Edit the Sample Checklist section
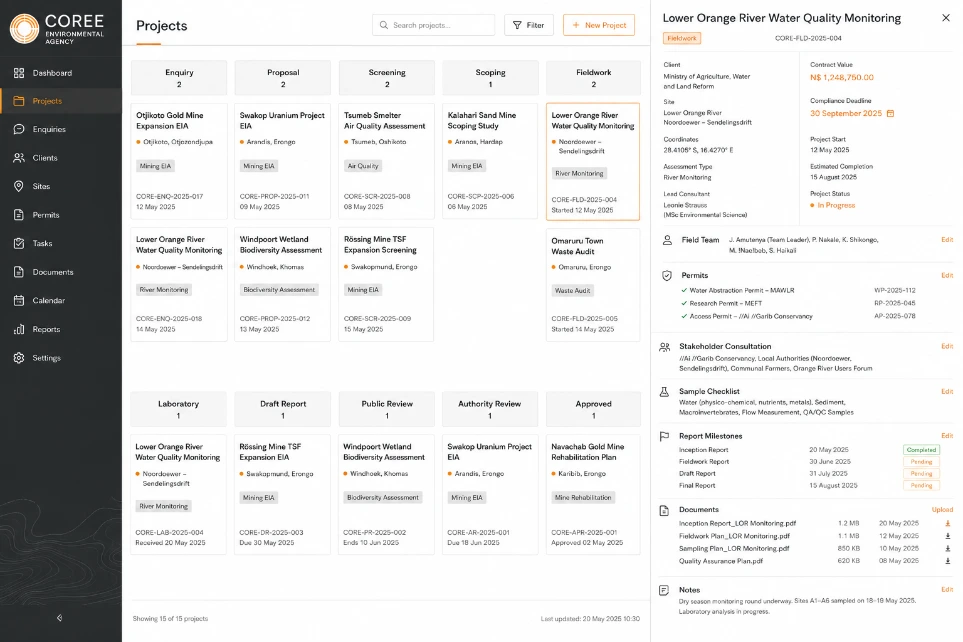The height and width of the screenshot is (642, 963). click(947, 391)
